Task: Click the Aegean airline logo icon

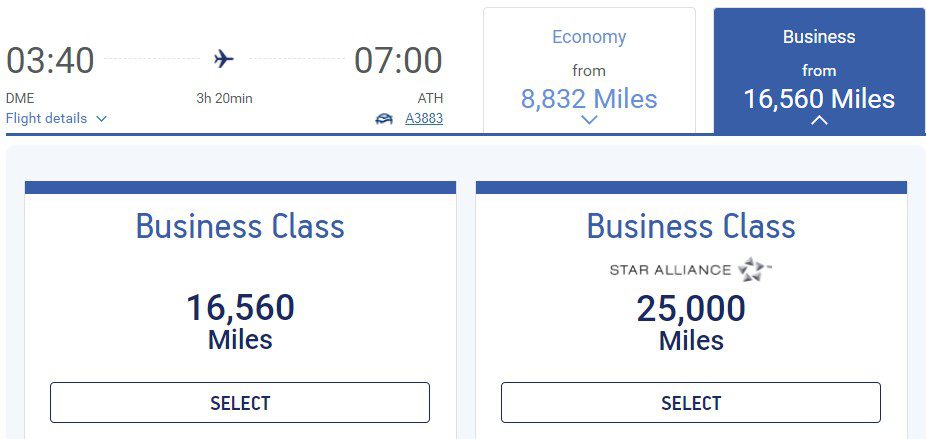Action: click(x=384, y=119)
